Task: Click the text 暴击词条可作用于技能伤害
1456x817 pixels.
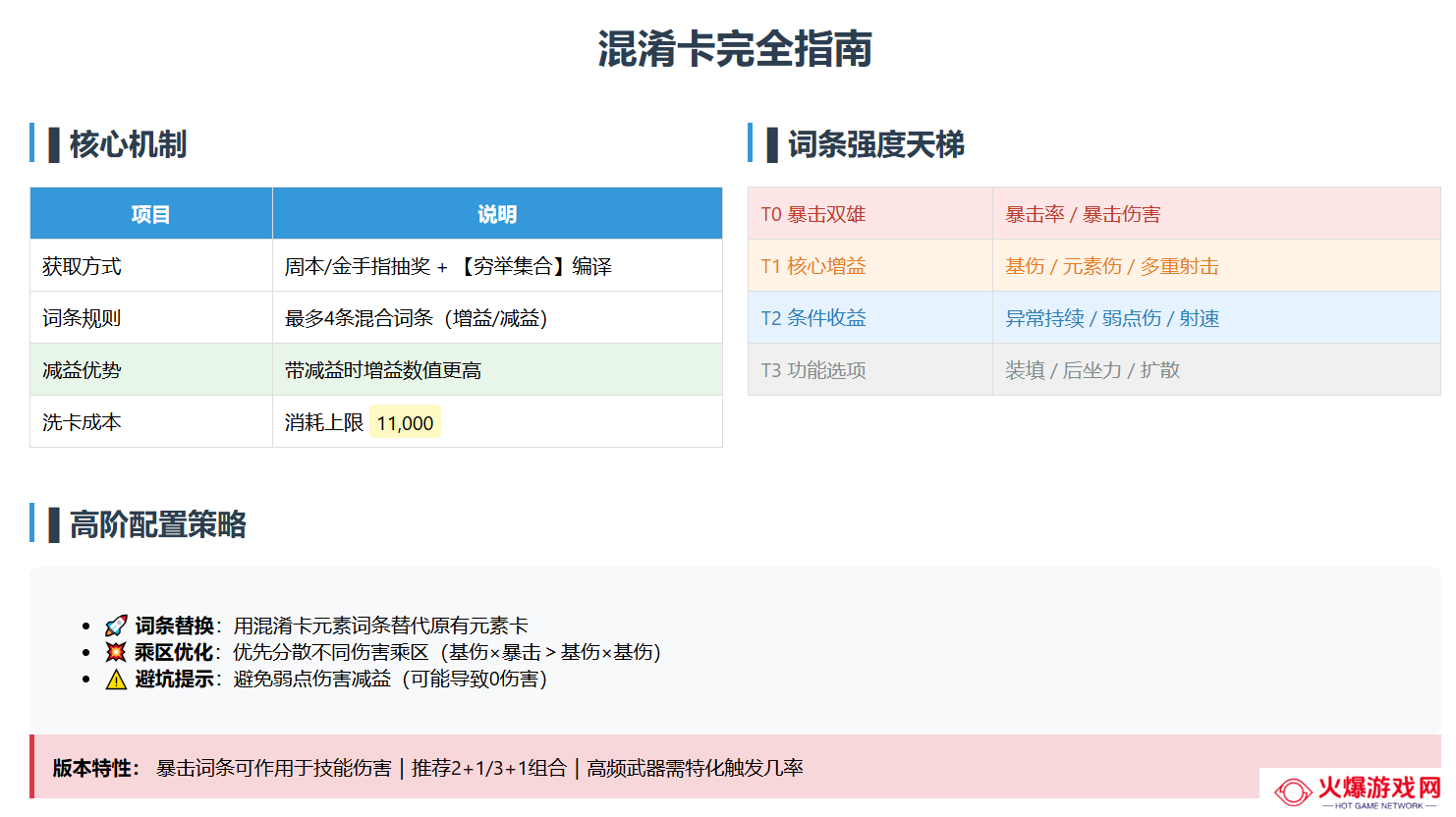Action: (274, 768)
